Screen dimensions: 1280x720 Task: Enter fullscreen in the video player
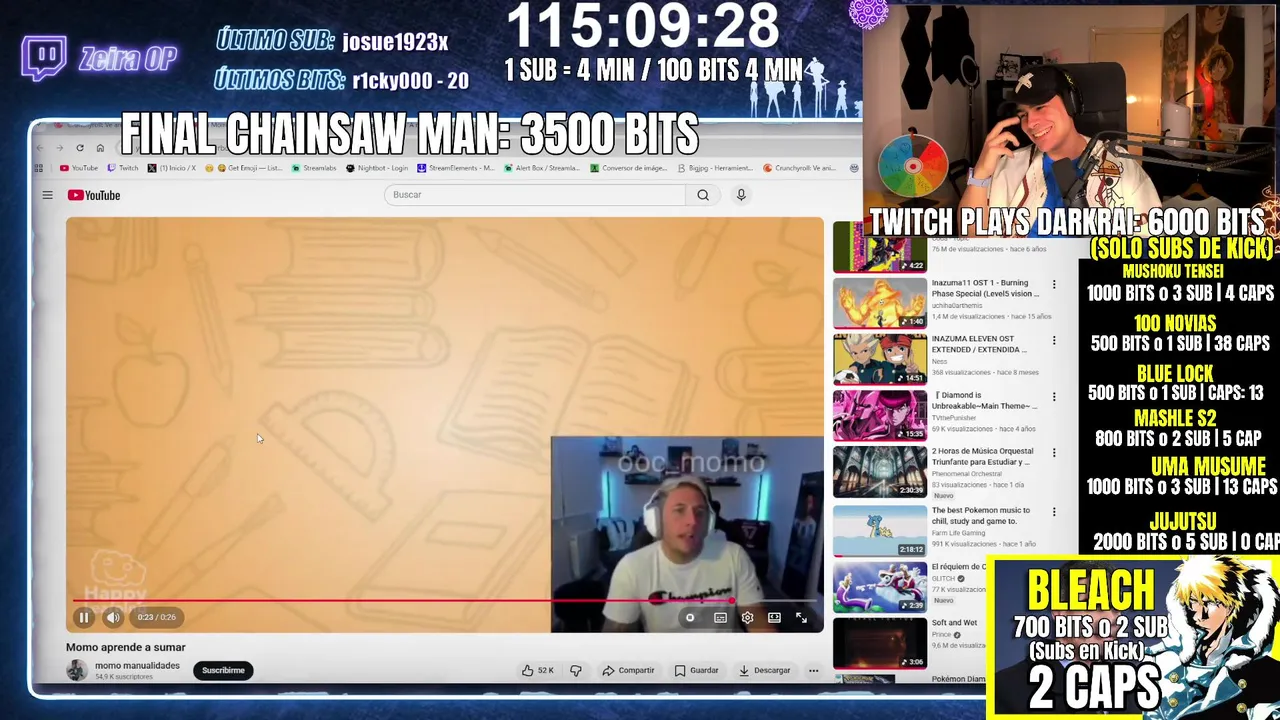click(801, 618)
